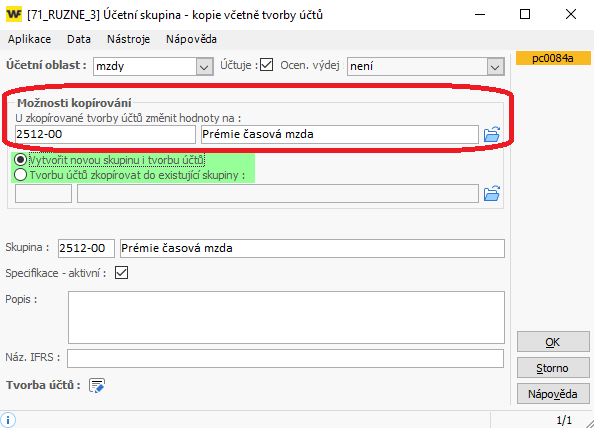Toggle the Účtuje checkbox
The image size is (596, 429).
click(x=266, y=65)
